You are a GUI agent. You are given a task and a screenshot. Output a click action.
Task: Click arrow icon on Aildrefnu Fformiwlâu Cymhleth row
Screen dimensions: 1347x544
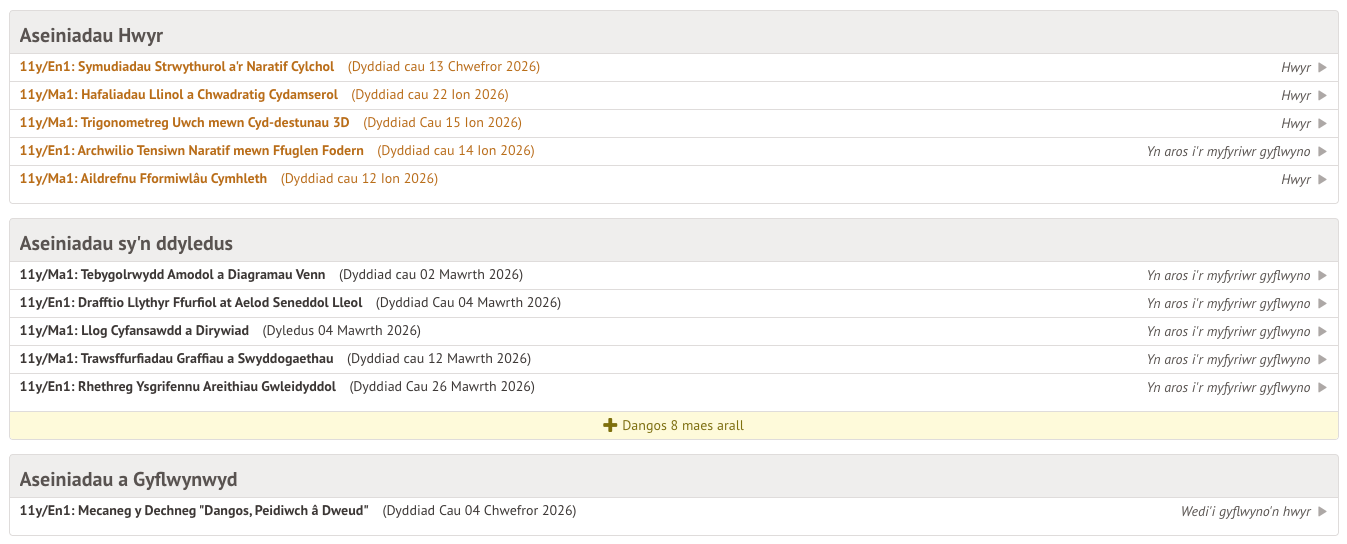coord(1322,180)
